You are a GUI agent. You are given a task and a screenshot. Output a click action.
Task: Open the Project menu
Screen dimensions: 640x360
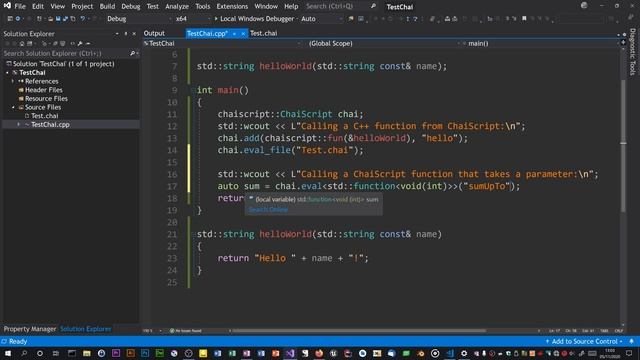tap(82, 7)
